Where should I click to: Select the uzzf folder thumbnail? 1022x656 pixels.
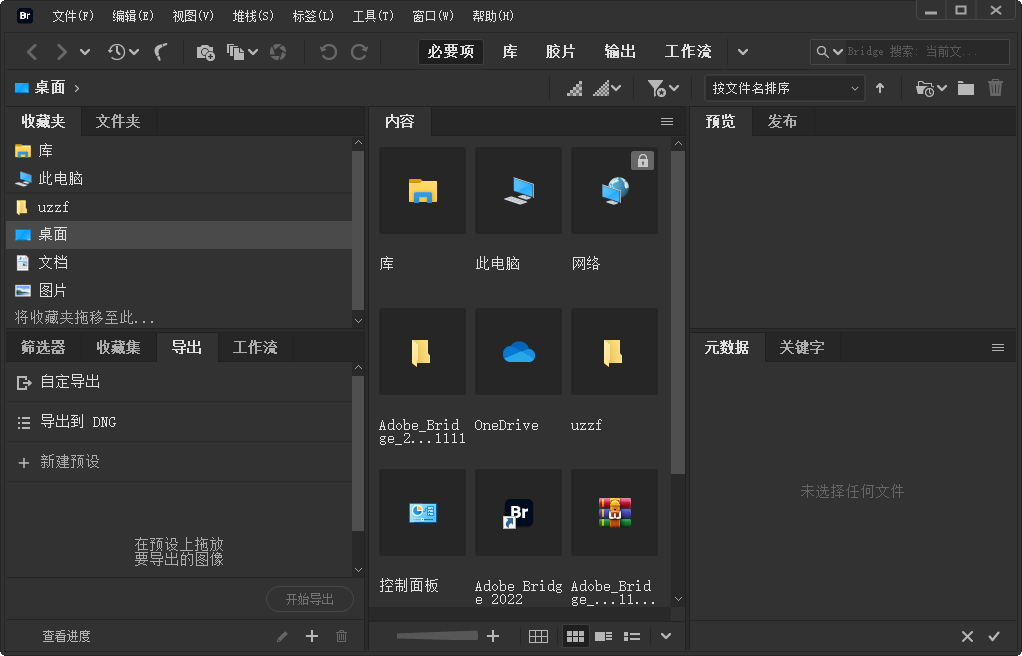(613, 352)
